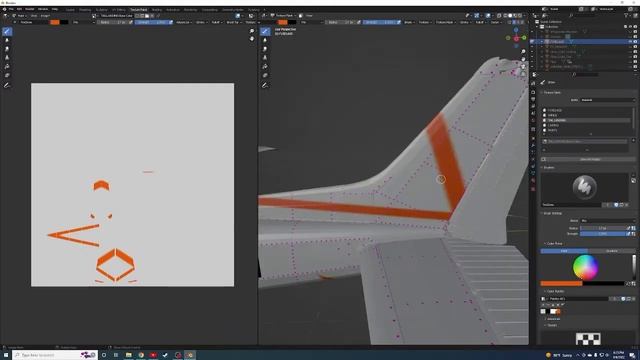This screenshot has width=640, height=360.
Task: Select the Mask tool in image editor toolbar
Action: (7, 76)
